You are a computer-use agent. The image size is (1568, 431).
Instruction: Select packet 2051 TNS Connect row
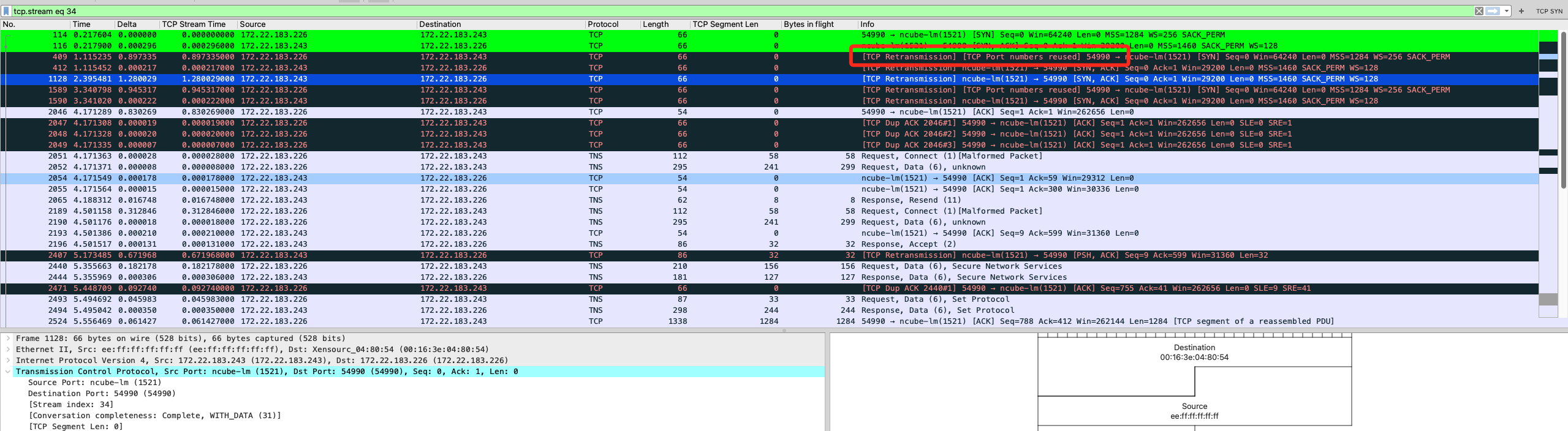tap(769, 156)
